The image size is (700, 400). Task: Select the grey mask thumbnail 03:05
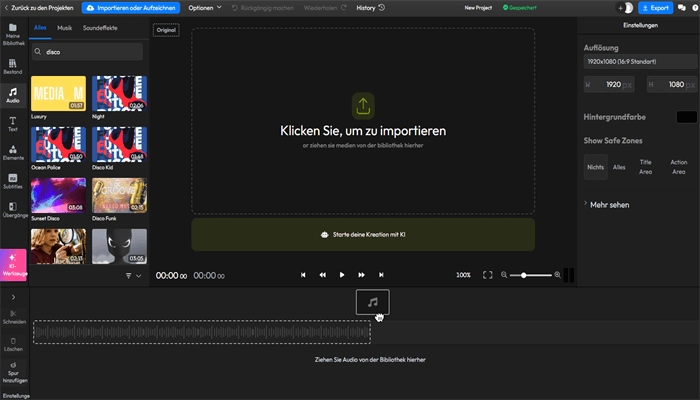119,246
